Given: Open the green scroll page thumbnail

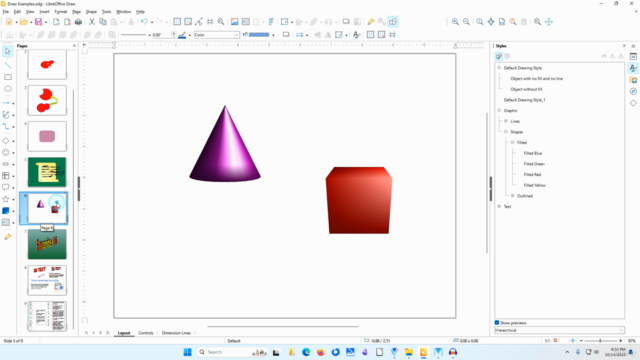Looking at the screenshot, I should coord(47,172).
